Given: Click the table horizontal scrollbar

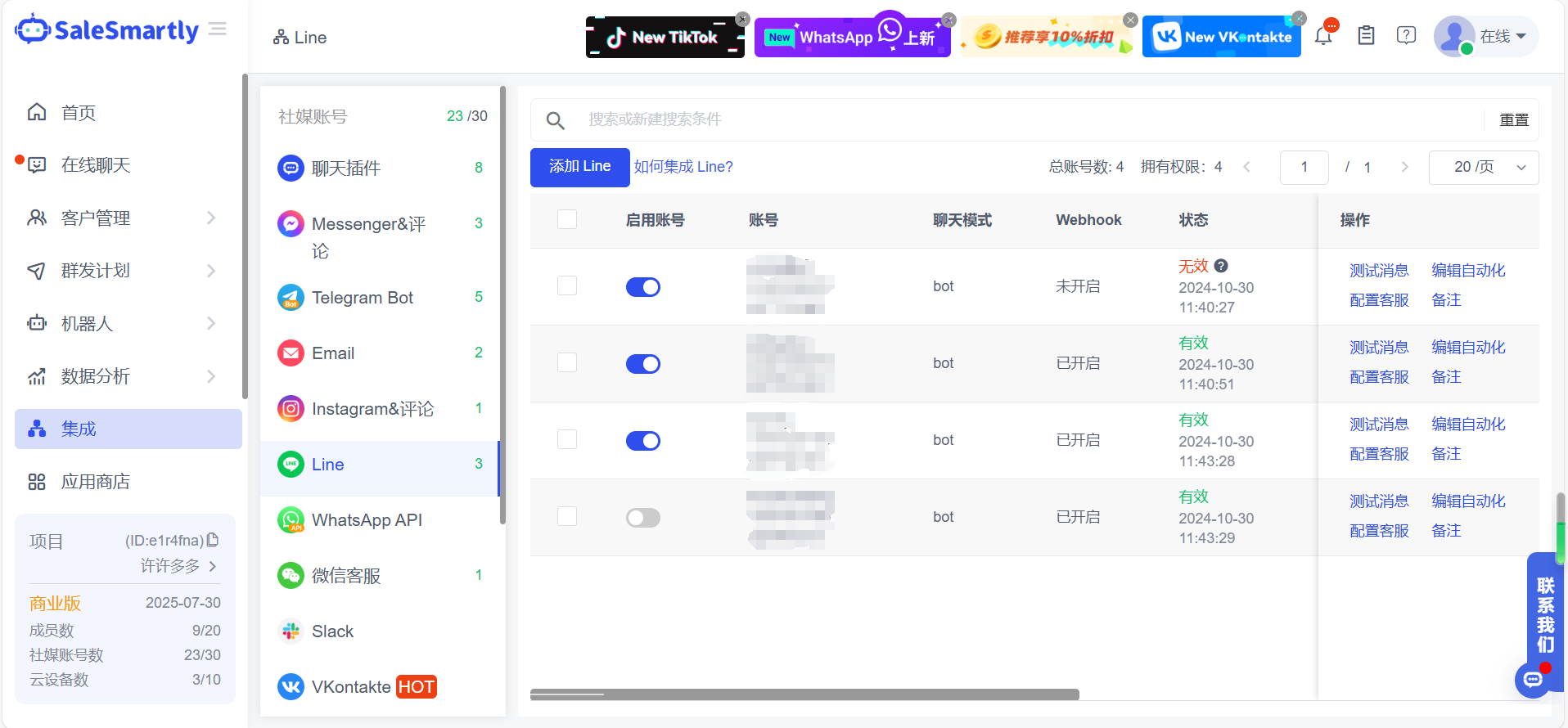Looking at the screenshot, I should (804, 694).
